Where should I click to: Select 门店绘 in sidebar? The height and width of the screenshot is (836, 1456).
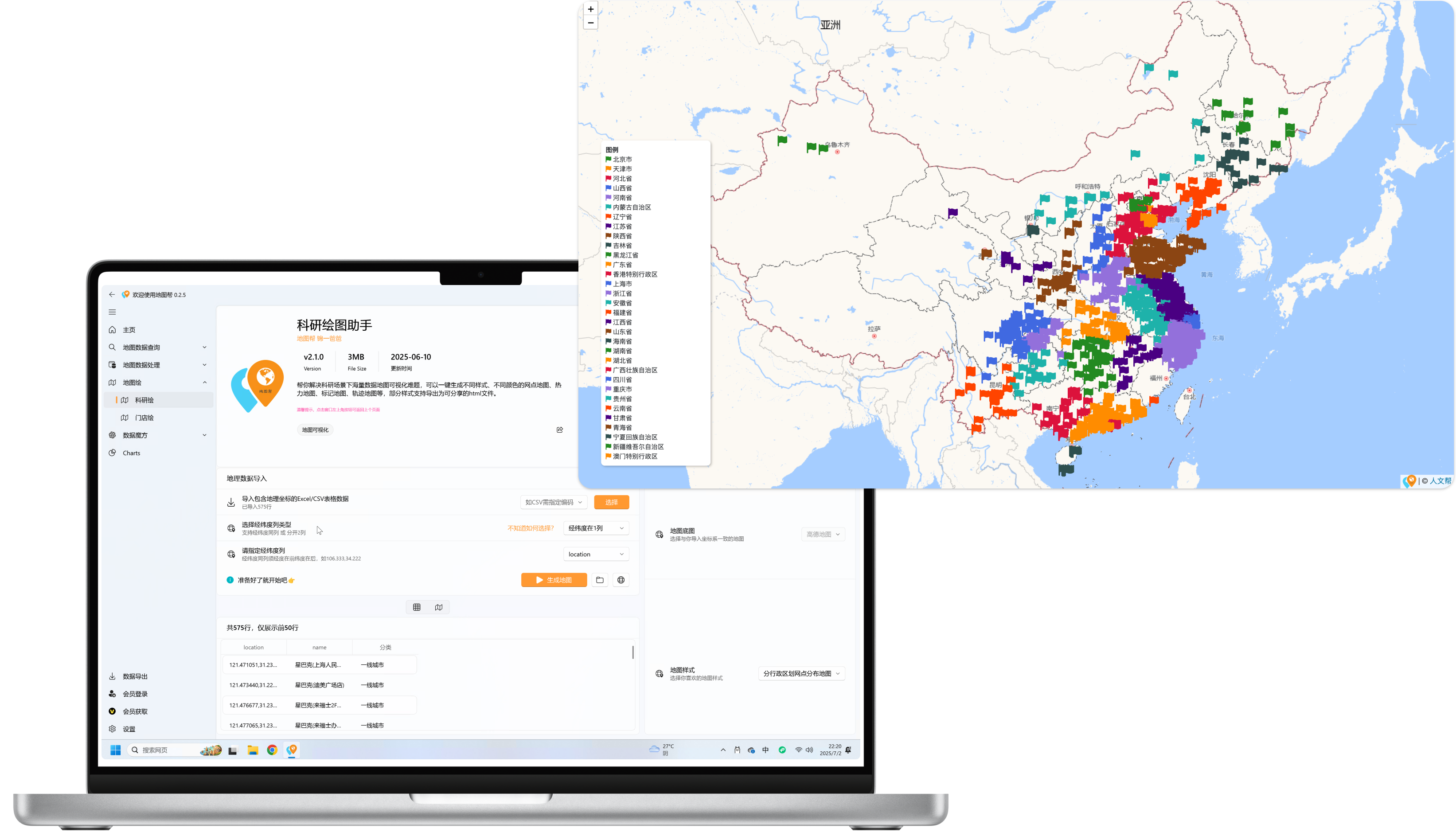(x=144, y=418)
